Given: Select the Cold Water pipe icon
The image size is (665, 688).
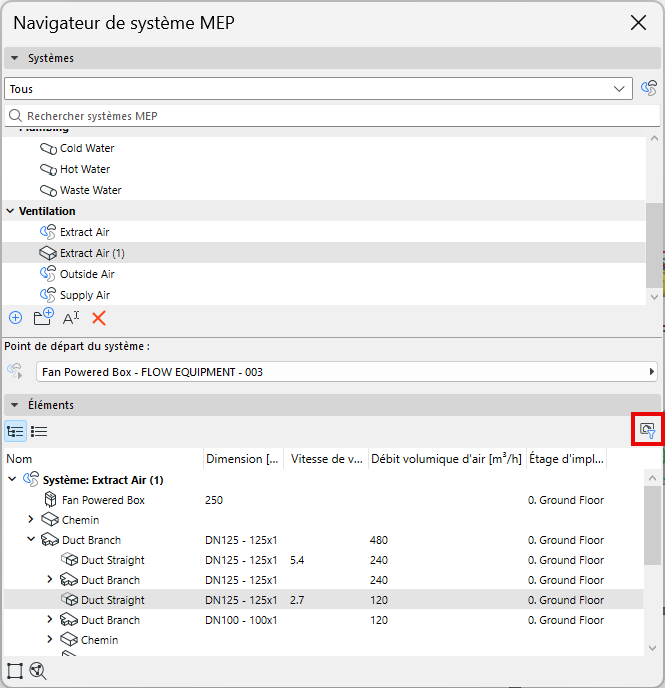Looking at the screenshot, I should click(48, 149).
